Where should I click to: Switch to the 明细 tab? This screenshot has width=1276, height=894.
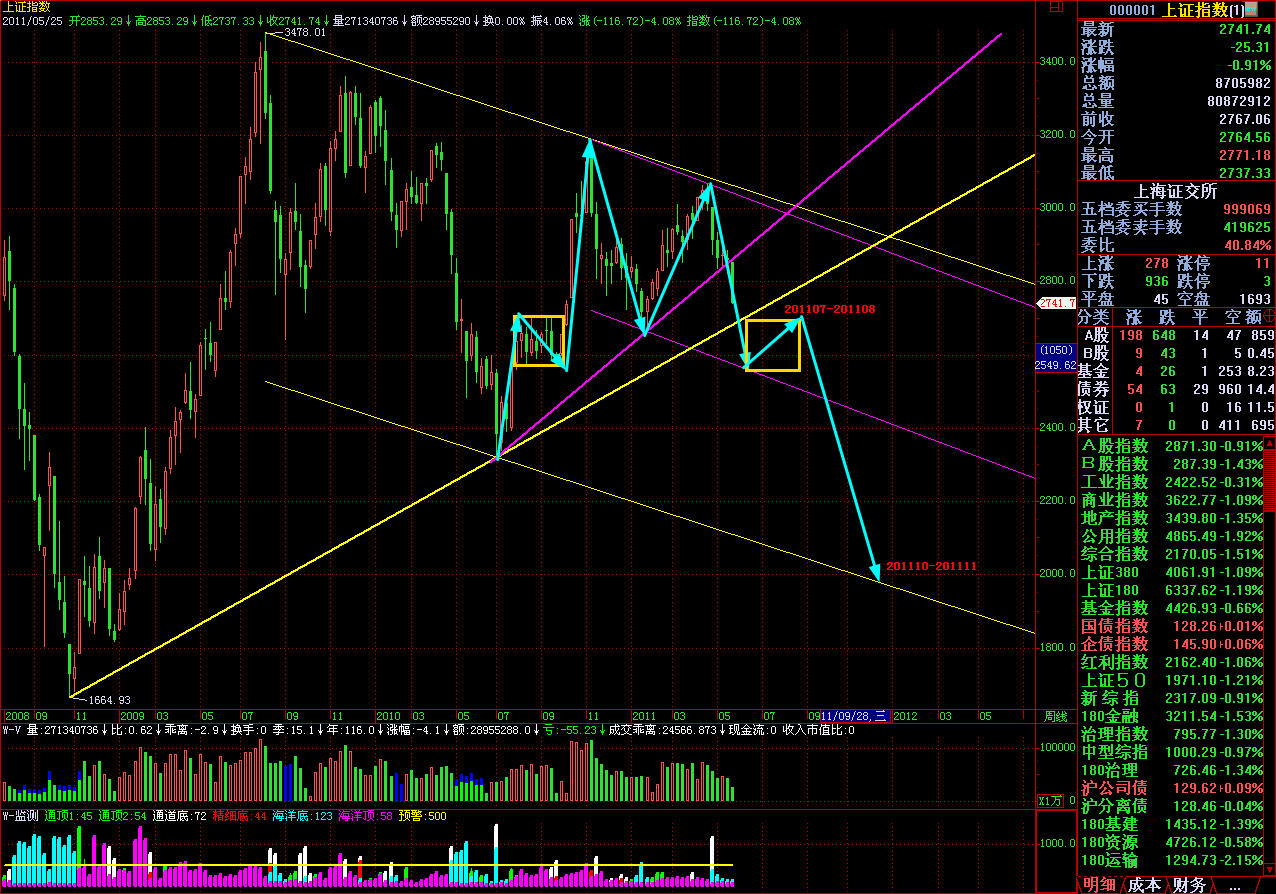(x=1099, y=885)
